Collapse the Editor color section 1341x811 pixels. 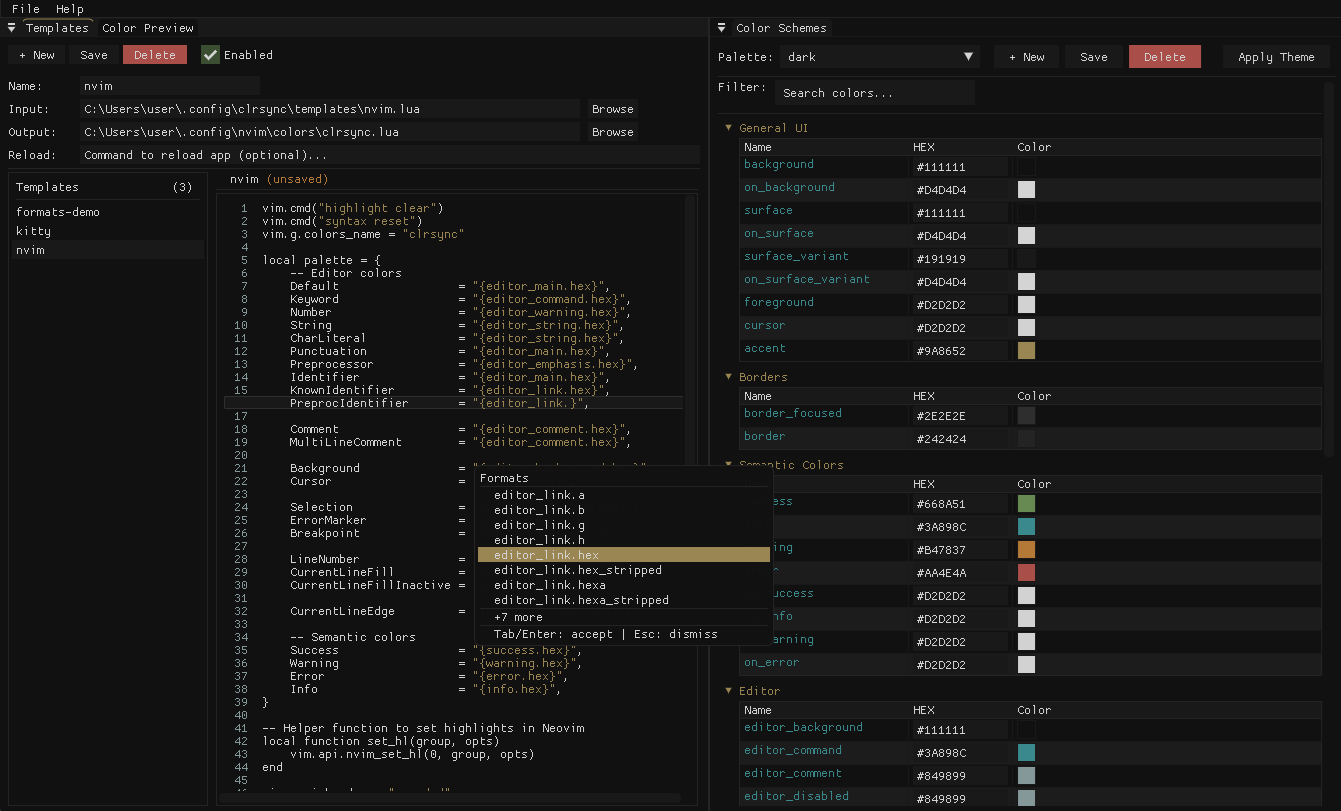(728, 691)
